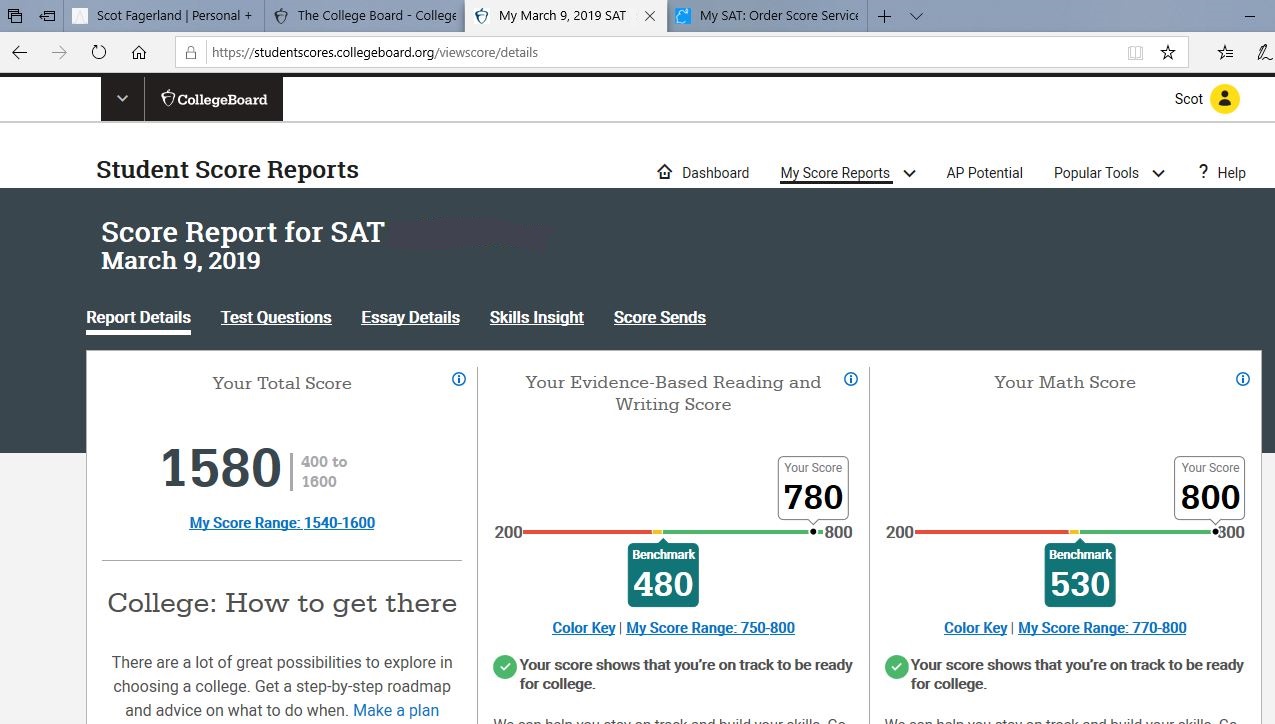
Task: Show tab previews with the chevron
Action: 916,16
